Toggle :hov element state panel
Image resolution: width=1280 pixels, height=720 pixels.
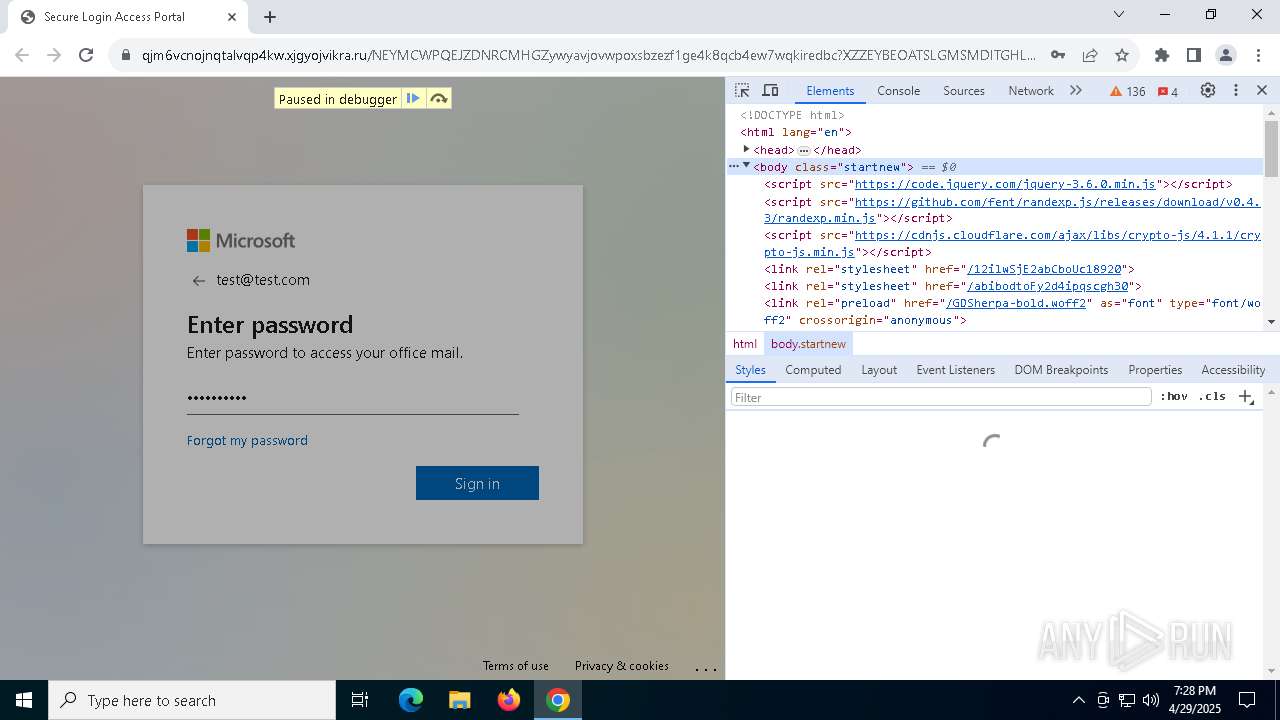click(1174, 397)
